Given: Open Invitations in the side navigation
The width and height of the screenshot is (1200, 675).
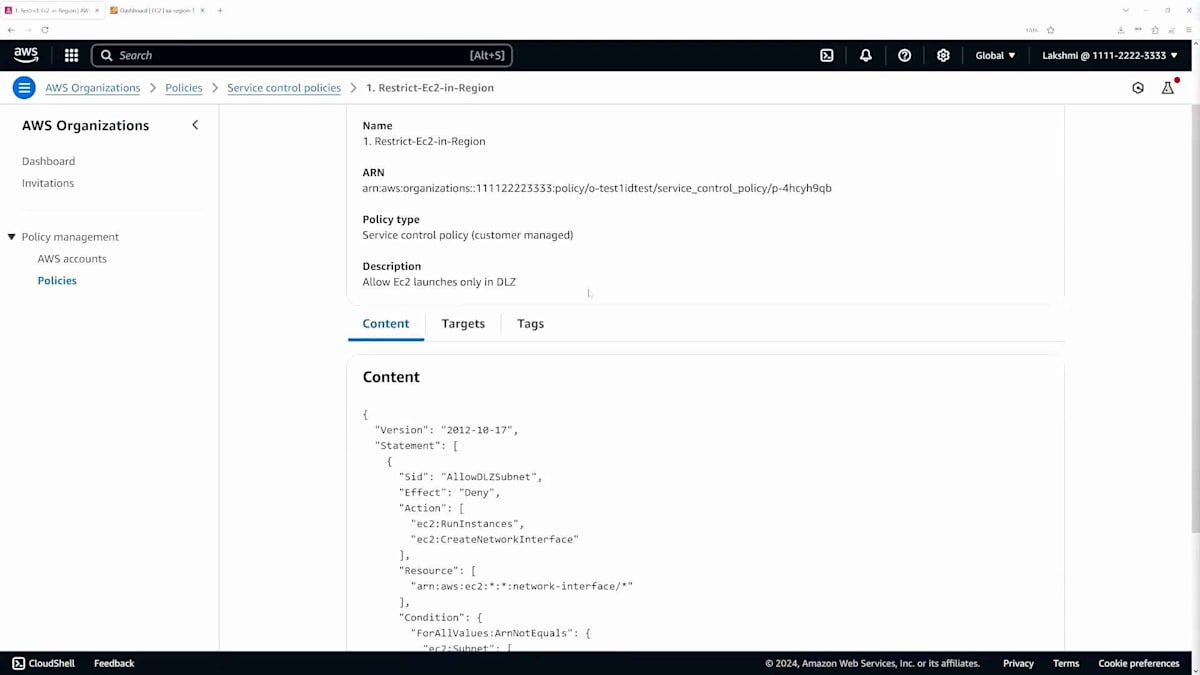Looking at the screenshot, I should pos(48,183).
